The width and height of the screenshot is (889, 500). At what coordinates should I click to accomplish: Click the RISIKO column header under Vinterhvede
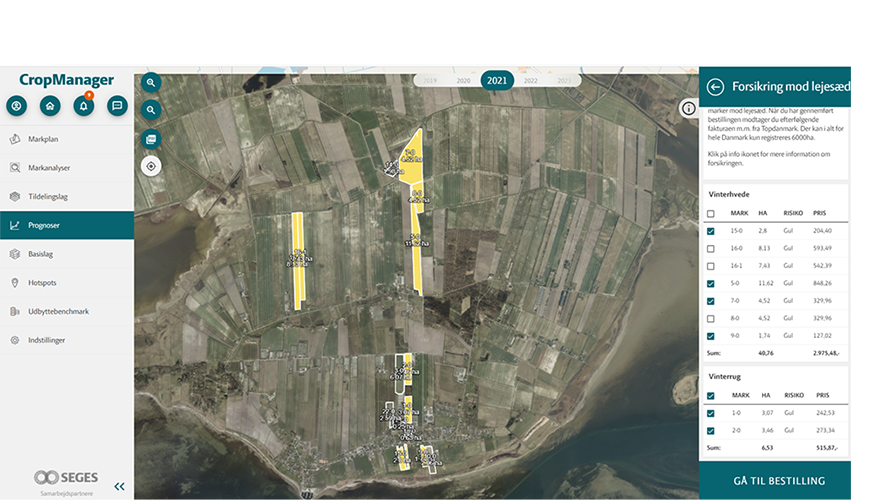(x=793, y=213)
